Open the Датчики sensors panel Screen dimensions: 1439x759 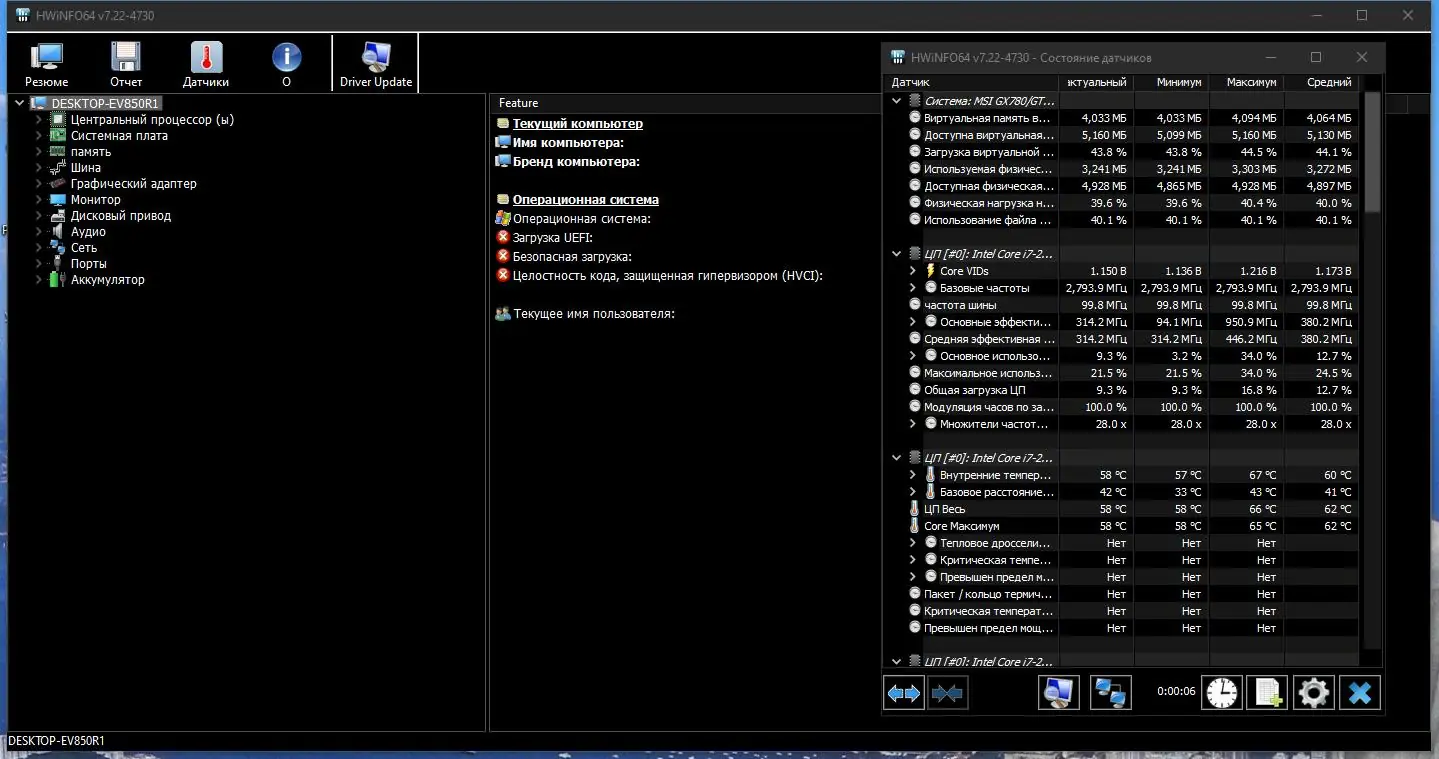coord(206,62)
